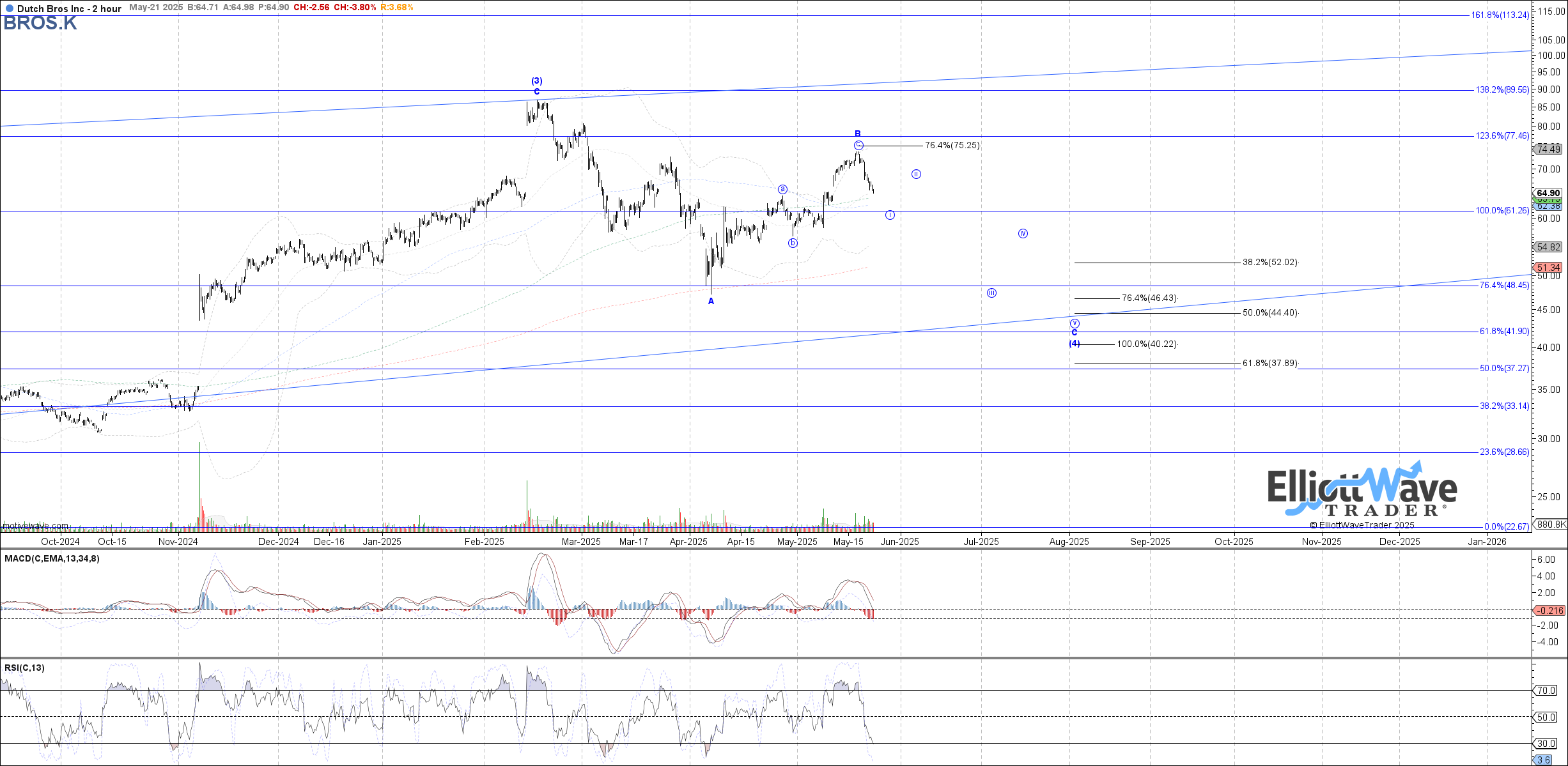Click the 100.00 price axis label
1568x766 pixels.
(x=1550, y=55)
